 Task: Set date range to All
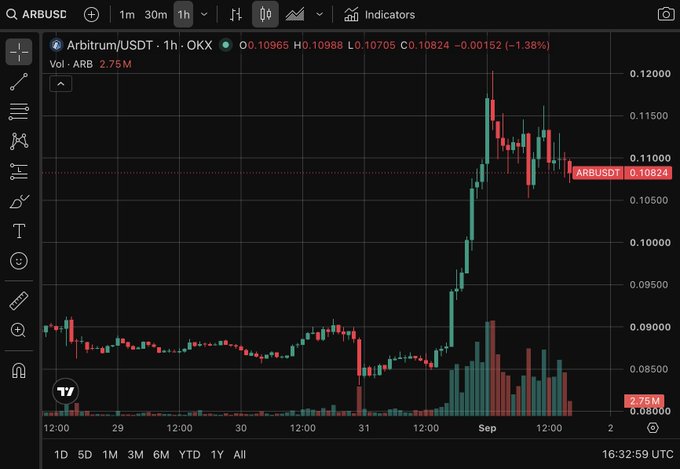click(239, 455)
